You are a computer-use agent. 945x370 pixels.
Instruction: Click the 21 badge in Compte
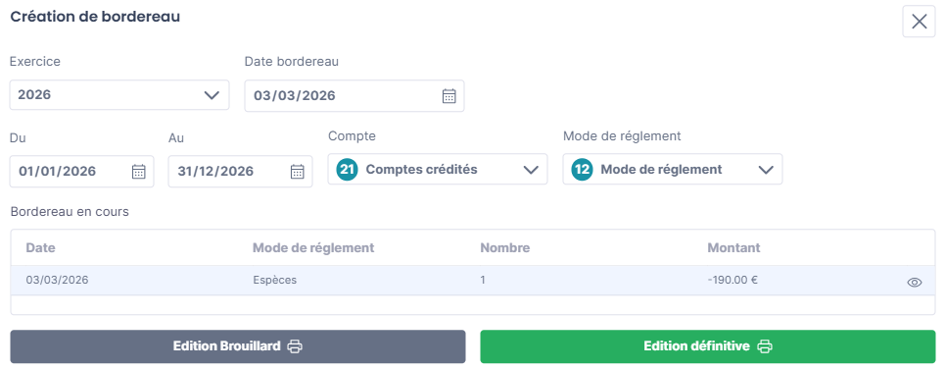[x=347, y=169]
